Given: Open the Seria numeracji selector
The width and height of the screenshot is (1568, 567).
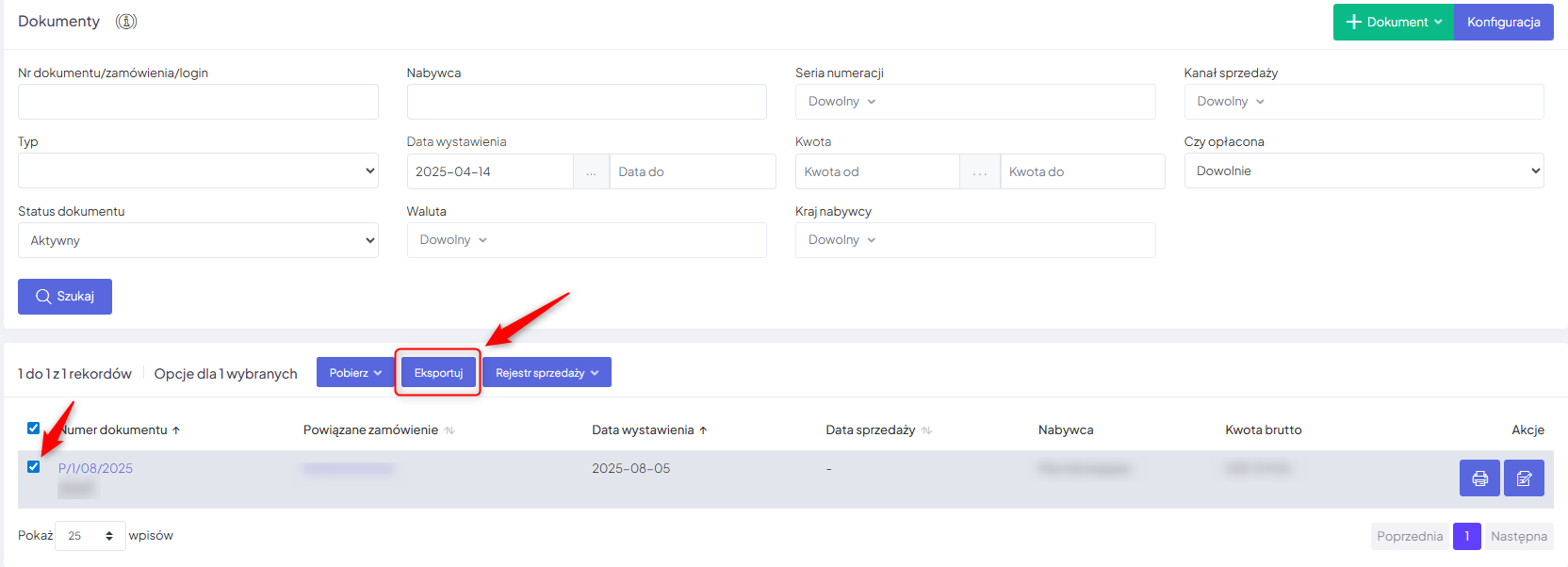Looking at the screenshot, I should (x=974, y=102).
